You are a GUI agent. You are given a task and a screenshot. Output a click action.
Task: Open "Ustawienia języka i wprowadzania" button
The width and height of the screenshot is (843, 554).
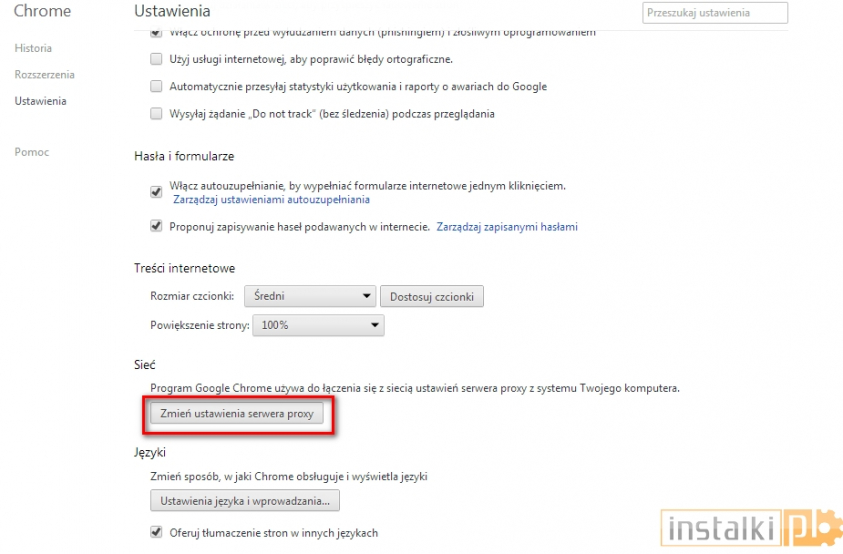click(245, 501)
